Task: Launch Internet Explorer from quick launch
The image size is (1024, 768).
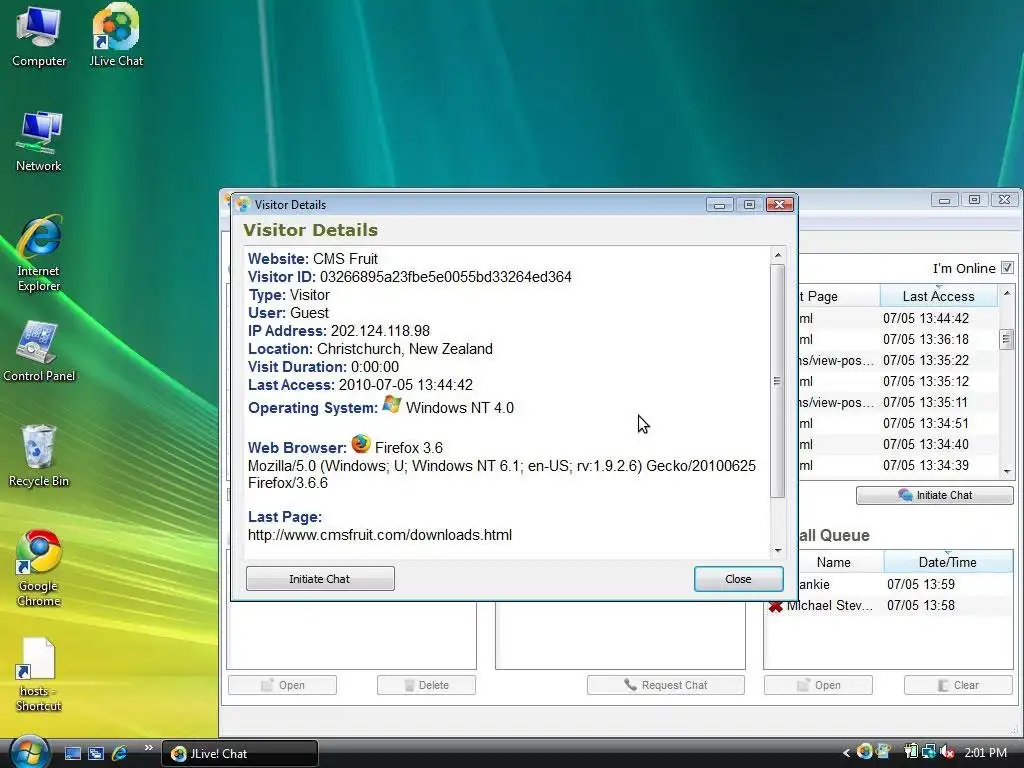Action: click(x=120, y=754)
